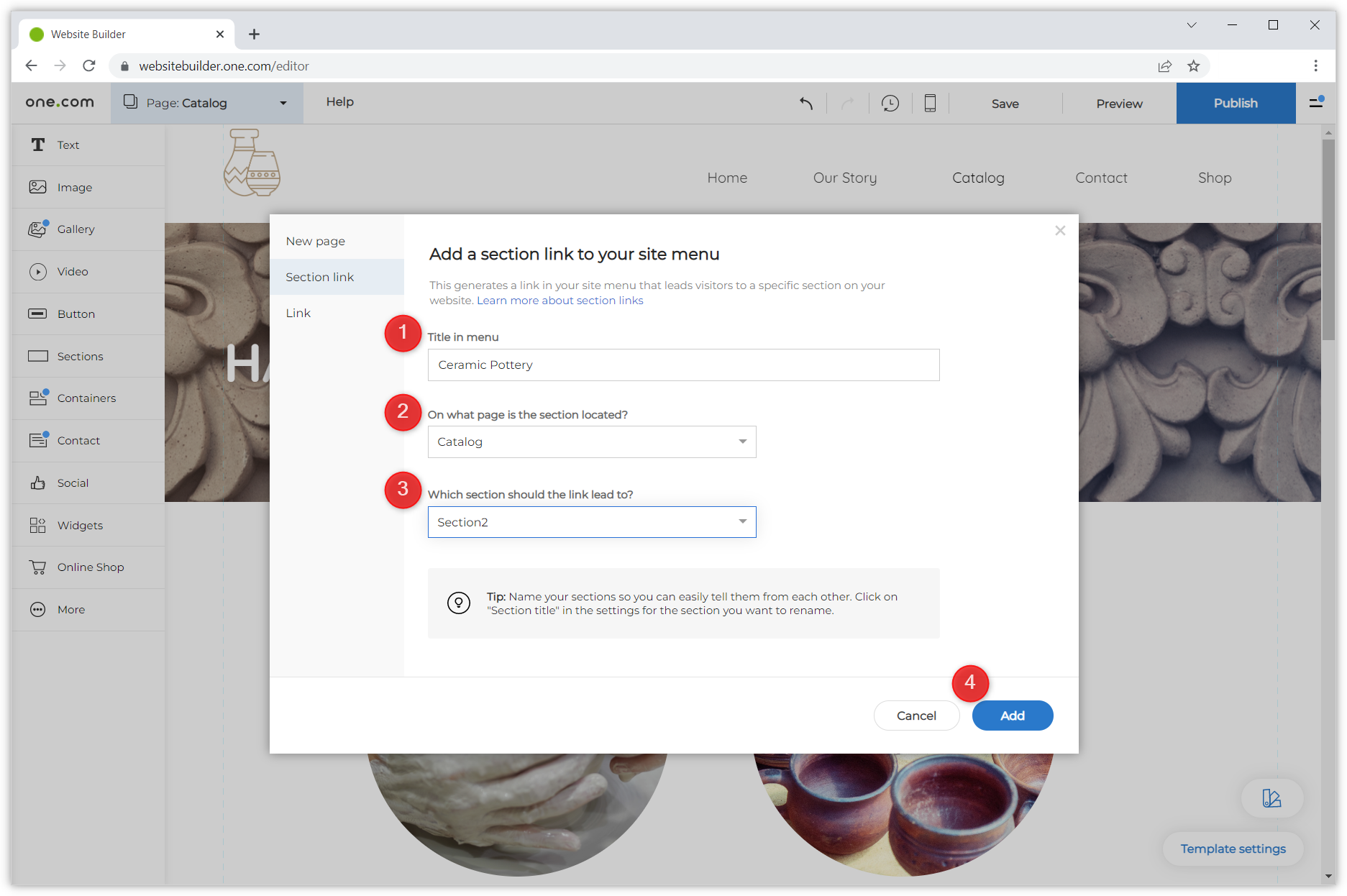The height and width of the screenshot is (896, 1347).
Task: Switch to mobile view icon
Action: (x=929, y=104)
